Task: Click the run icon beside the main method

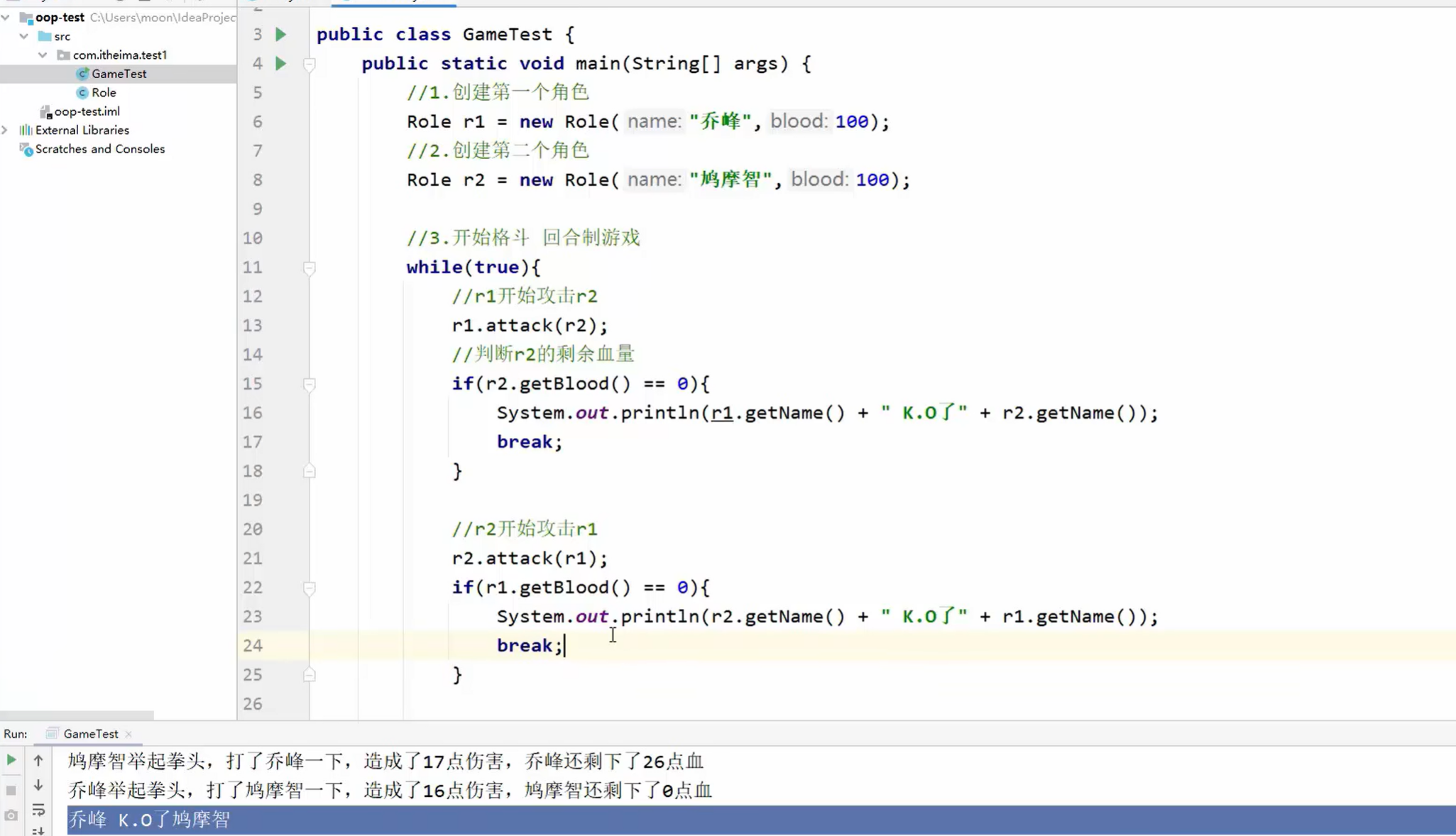Action: coord(280,63)
